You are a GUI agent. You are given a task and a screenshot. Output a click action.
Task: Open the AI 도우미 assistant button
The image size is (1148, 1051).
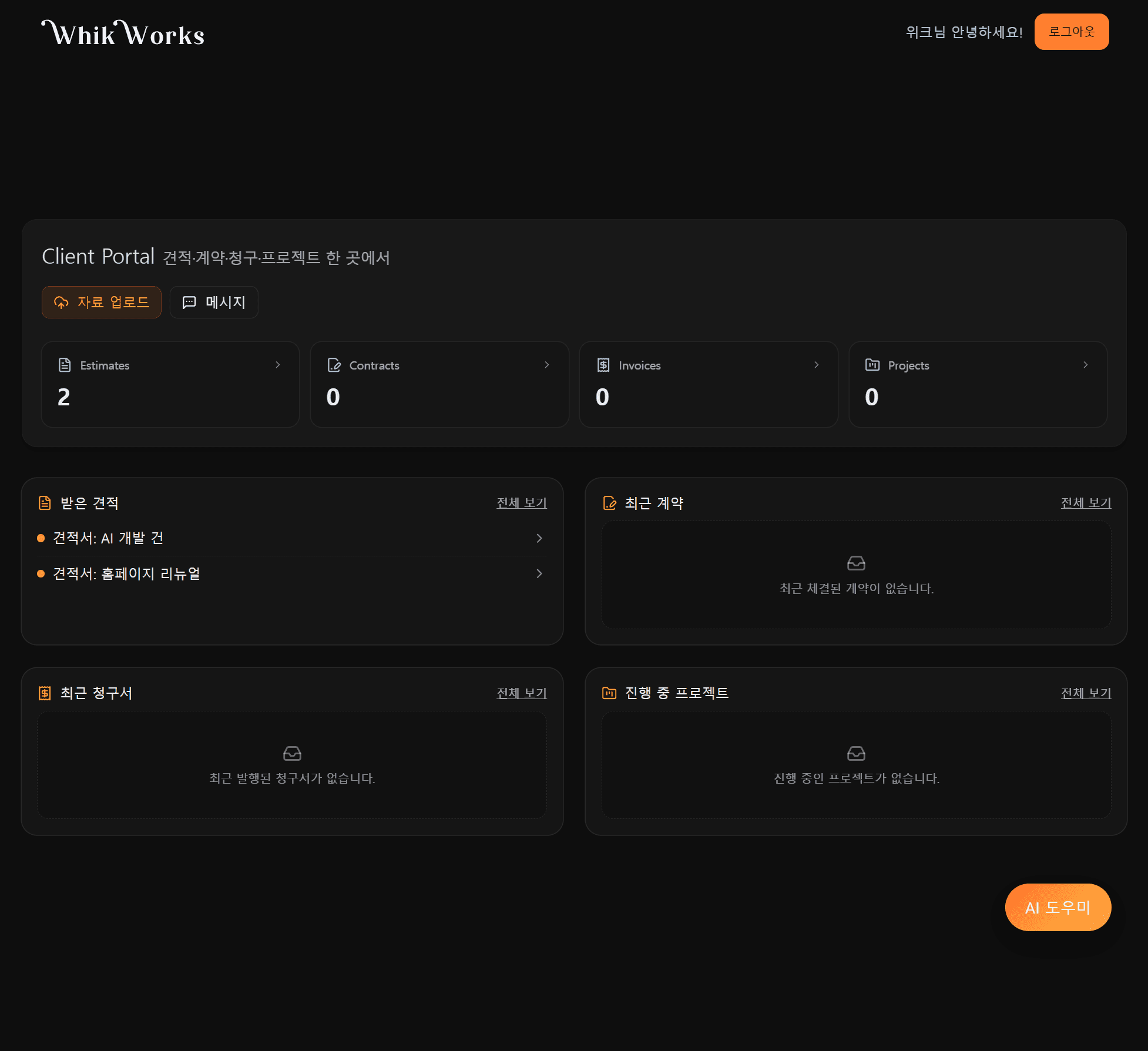(1058, 907)
